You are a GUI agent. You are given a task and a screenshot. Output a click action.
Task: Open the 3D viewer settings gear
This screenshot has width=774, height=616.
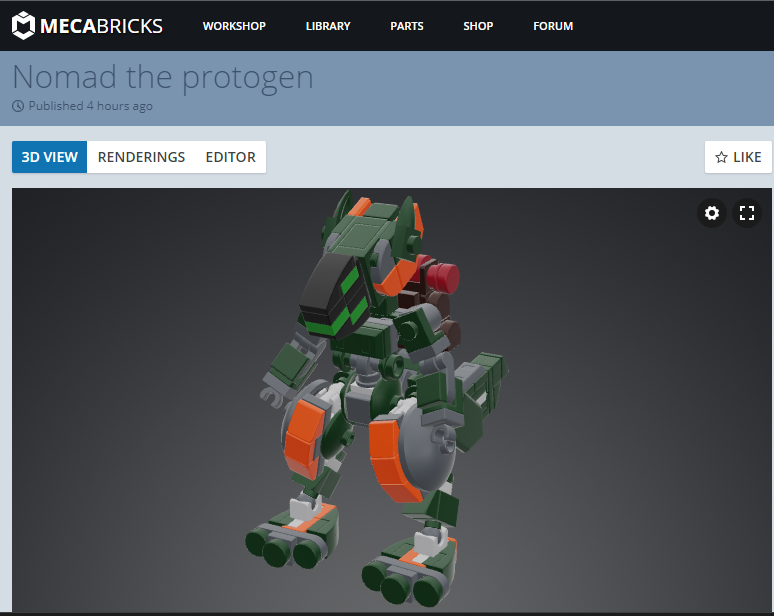click(712, 213)
